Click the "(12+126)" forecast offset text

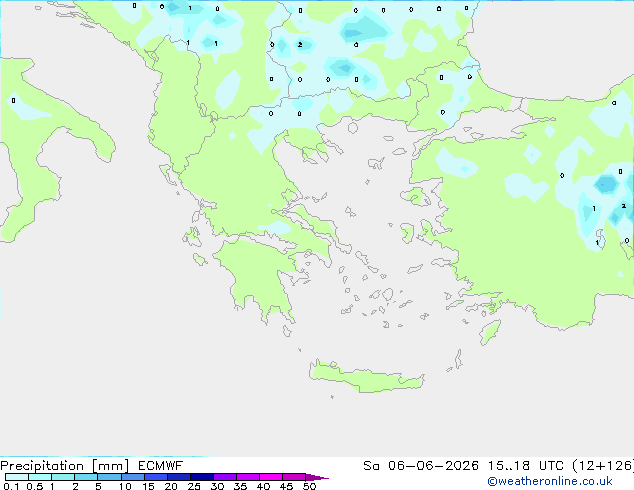[603, 466]
